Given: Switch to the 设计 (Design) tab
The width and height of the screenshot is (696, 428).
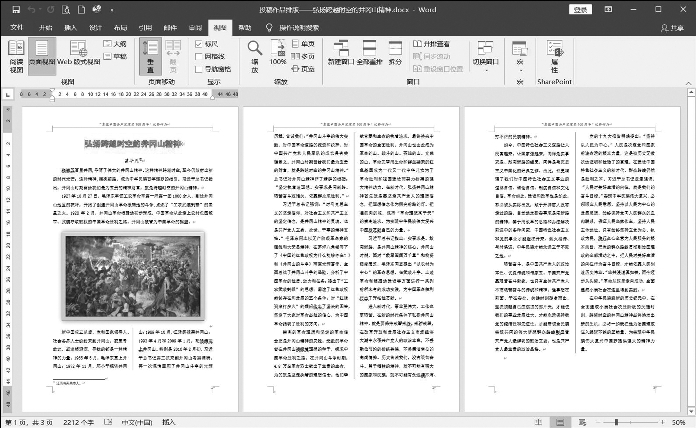Looking at the screenshot, I should [95, 28].
